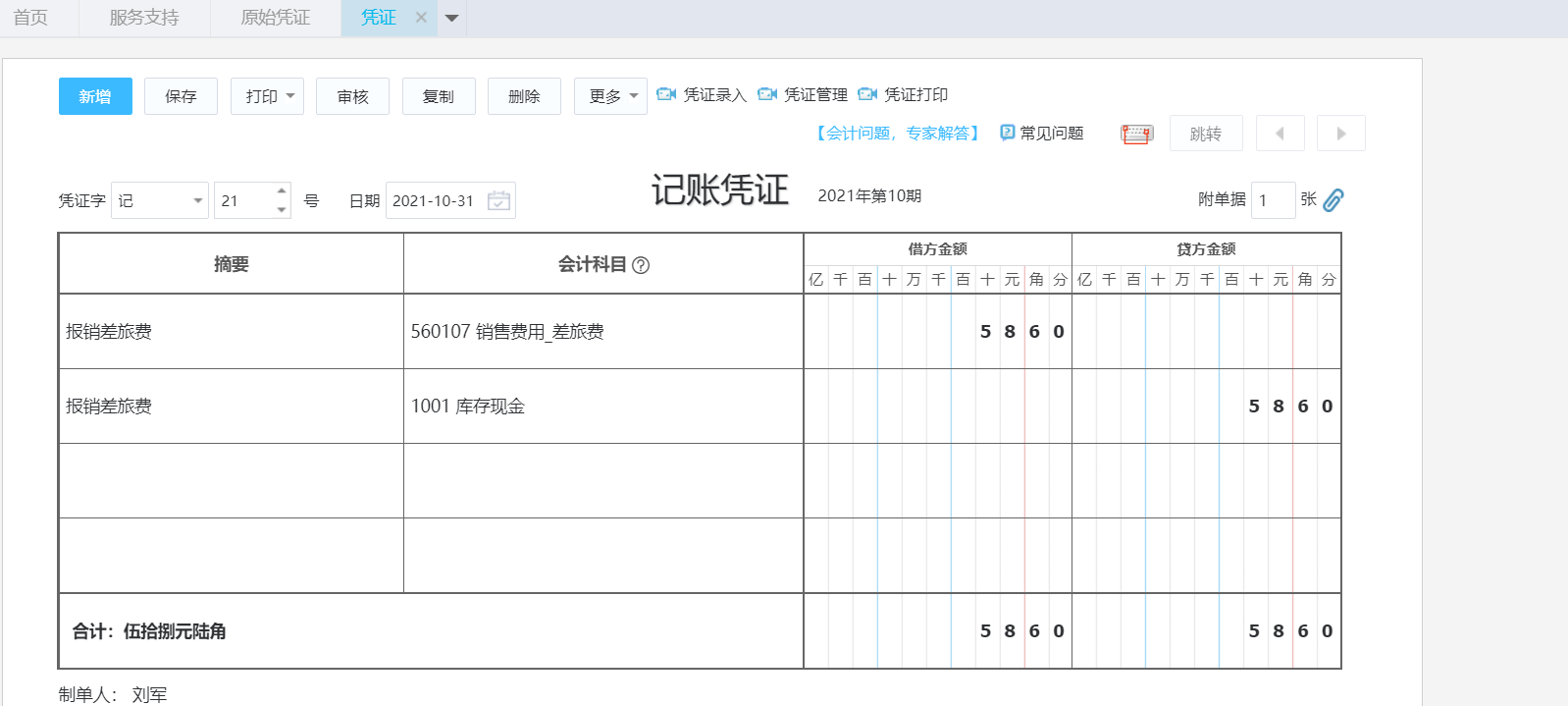
Task: Select 报销差旅费 summary in the 销售费用 row
Action: pyautogui.click(x=232, y=332)
